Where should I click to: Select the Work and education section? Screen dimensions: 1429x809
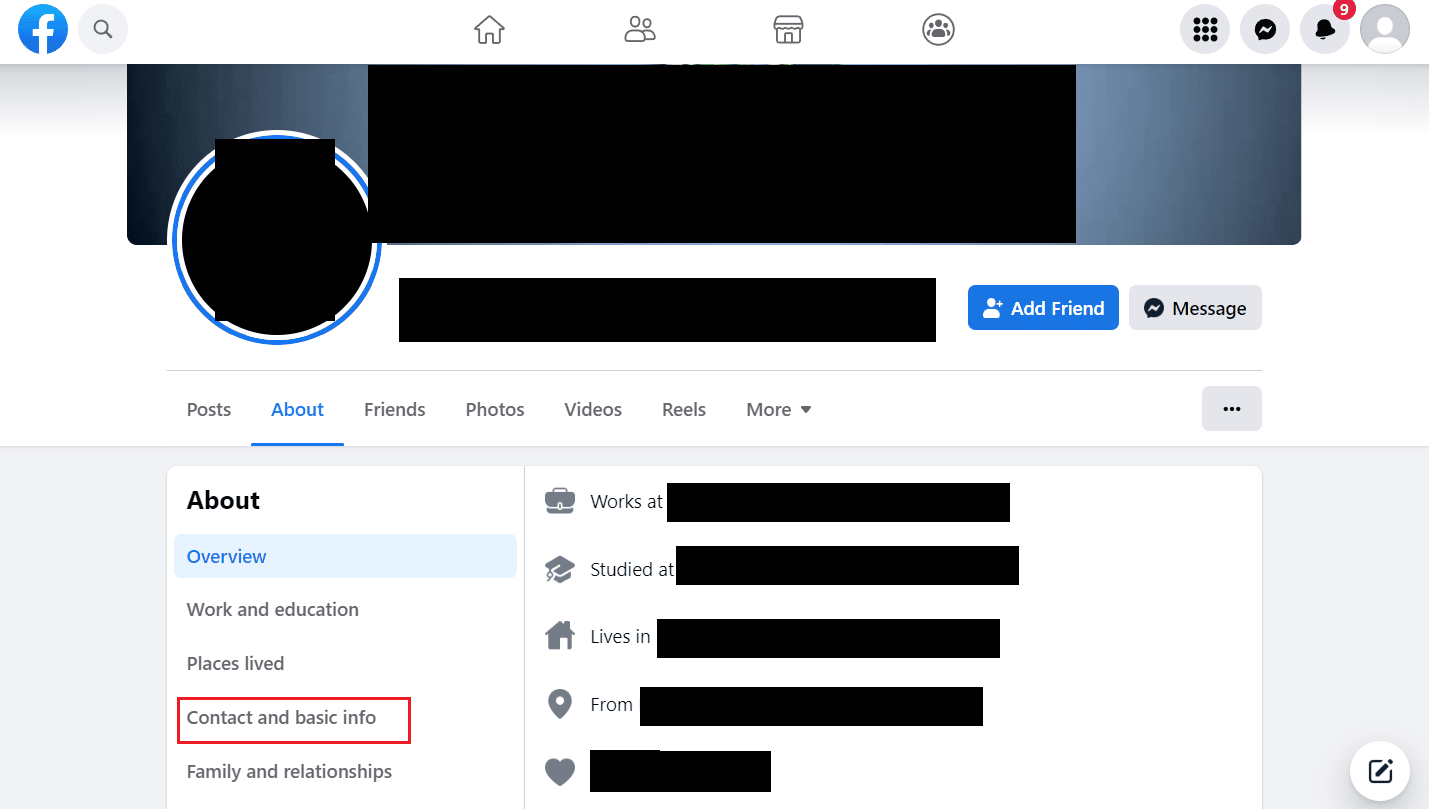click(x=272, y=609)
